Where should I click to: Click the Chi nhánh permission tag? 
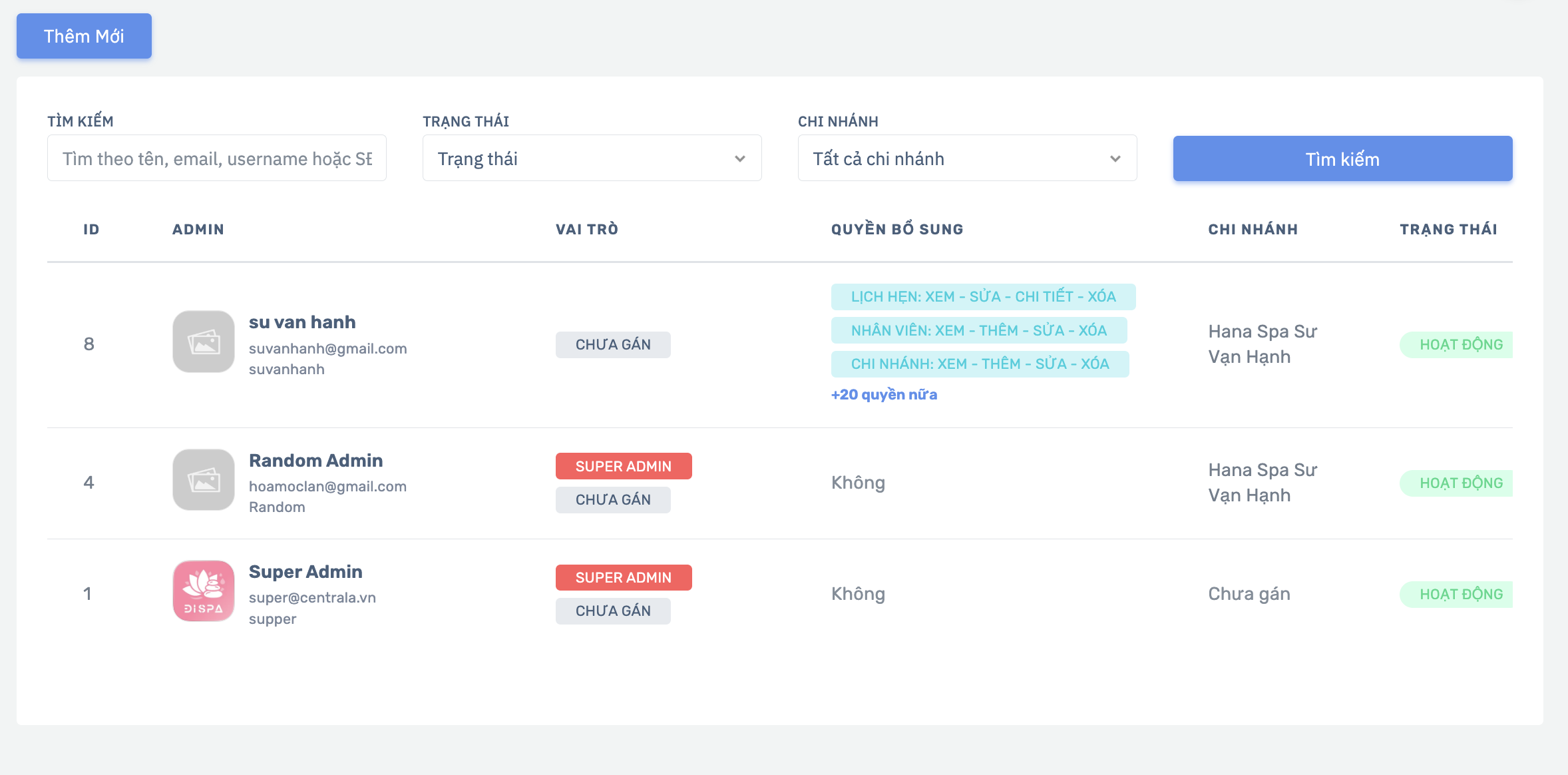980,364
